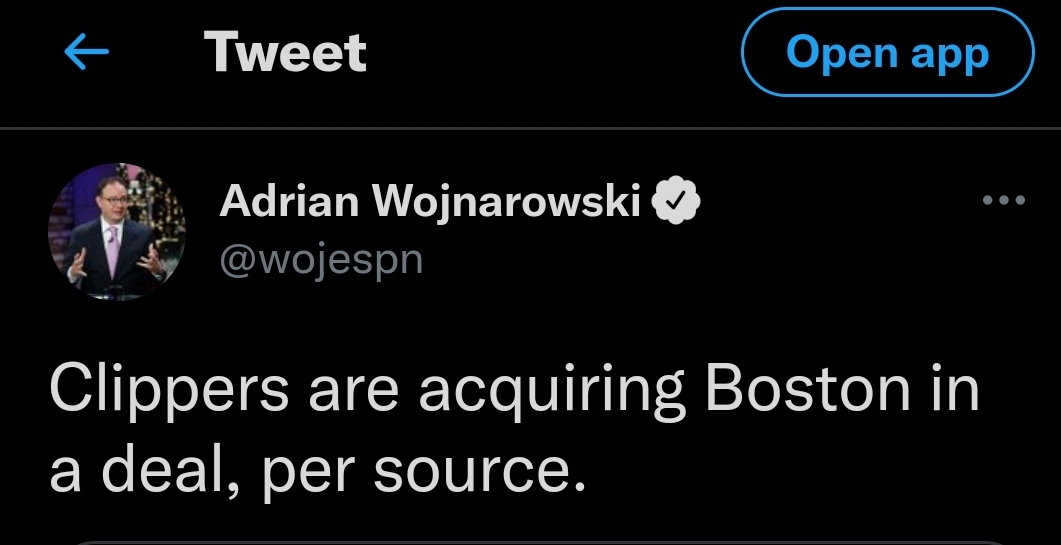Tap the back arrow icon

pos(86,54)
